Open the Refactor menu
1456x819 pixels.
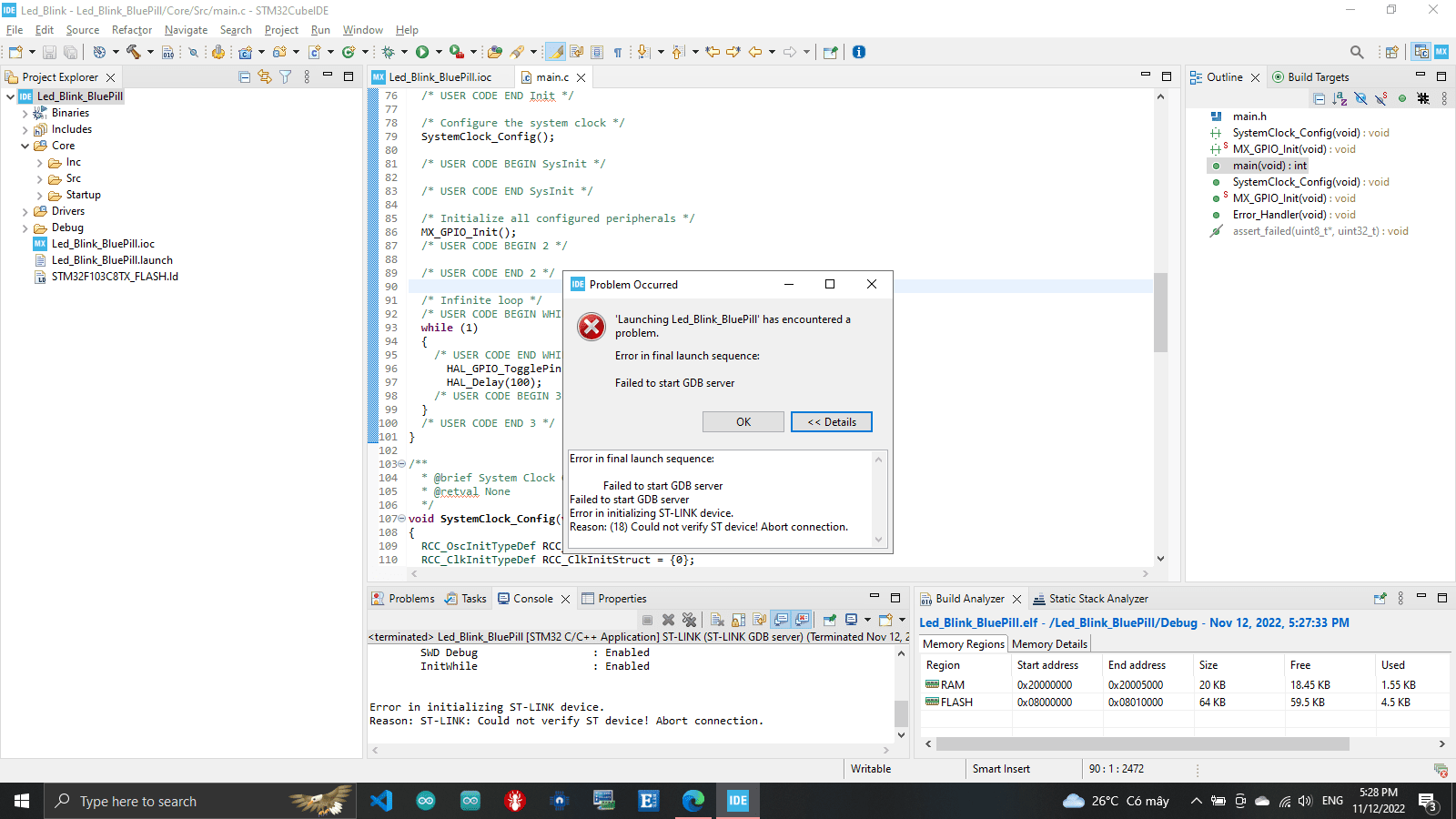(131, 30)
